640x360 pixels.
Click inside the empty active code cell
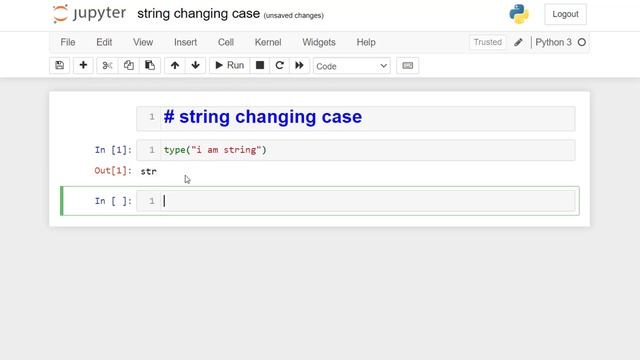356,201
